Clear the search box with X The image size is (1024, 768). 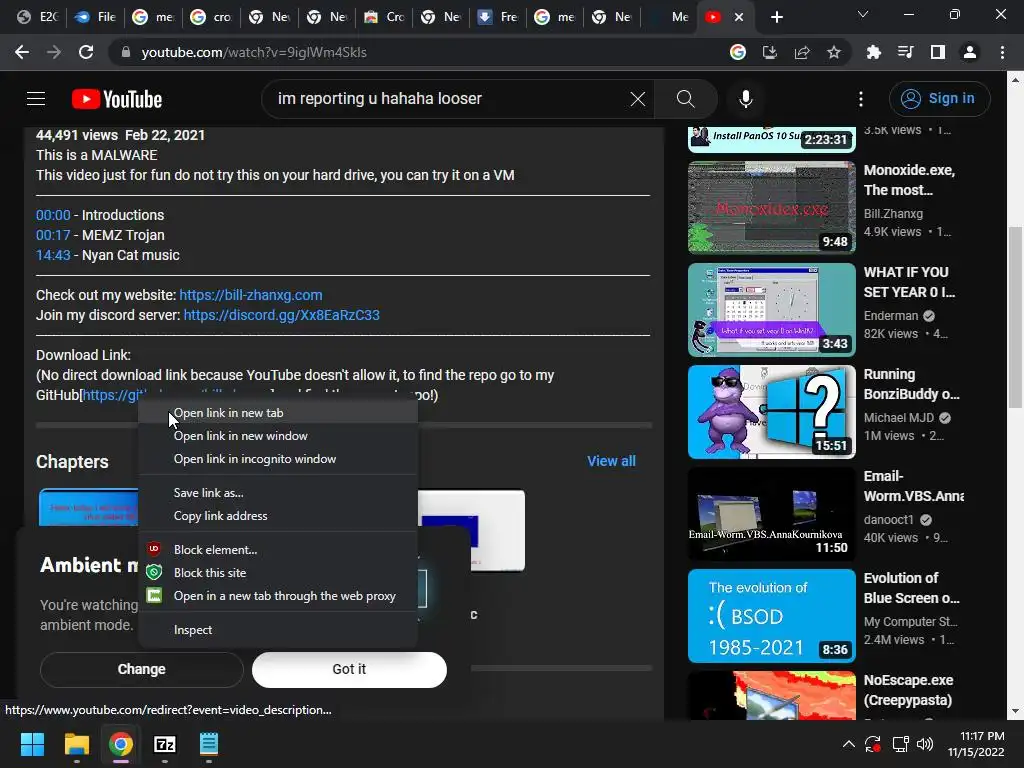(x=637, y=99)
